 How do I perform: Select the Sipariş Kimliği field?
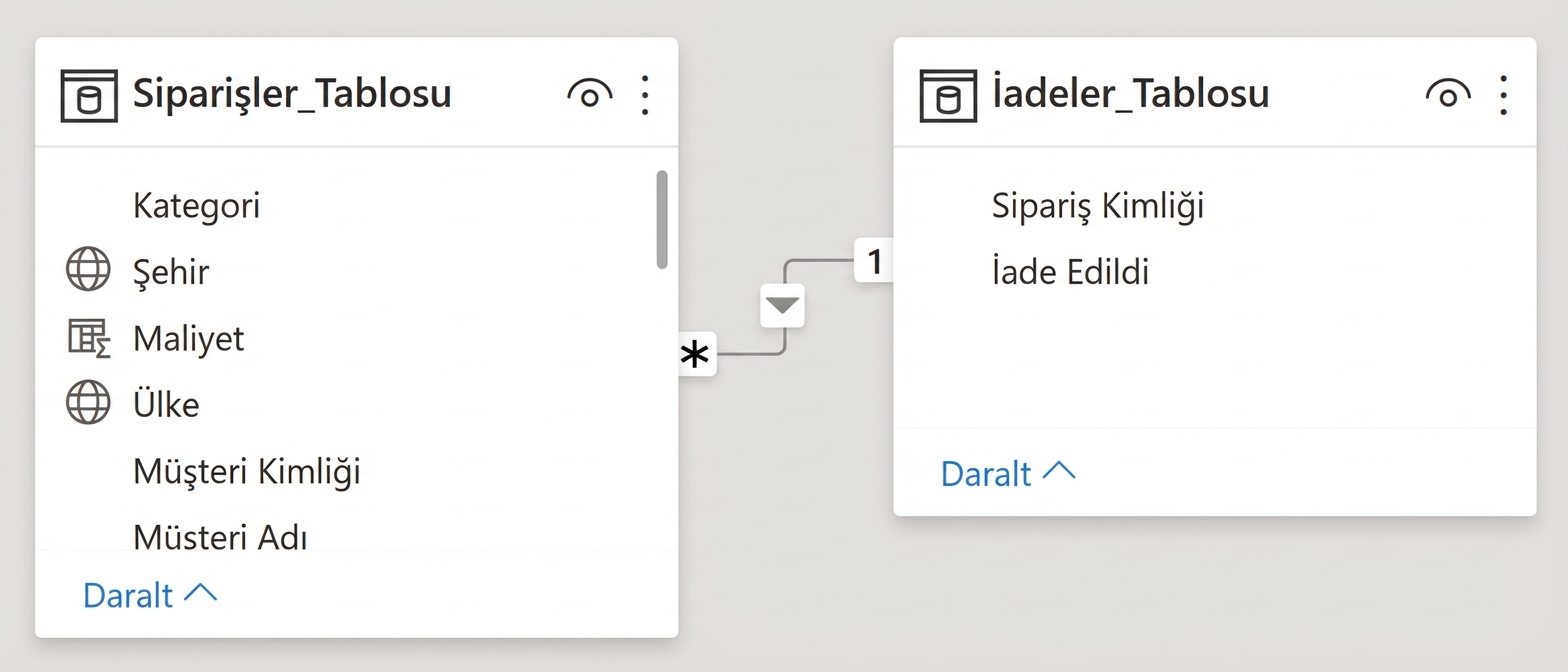coord(1097,205)
